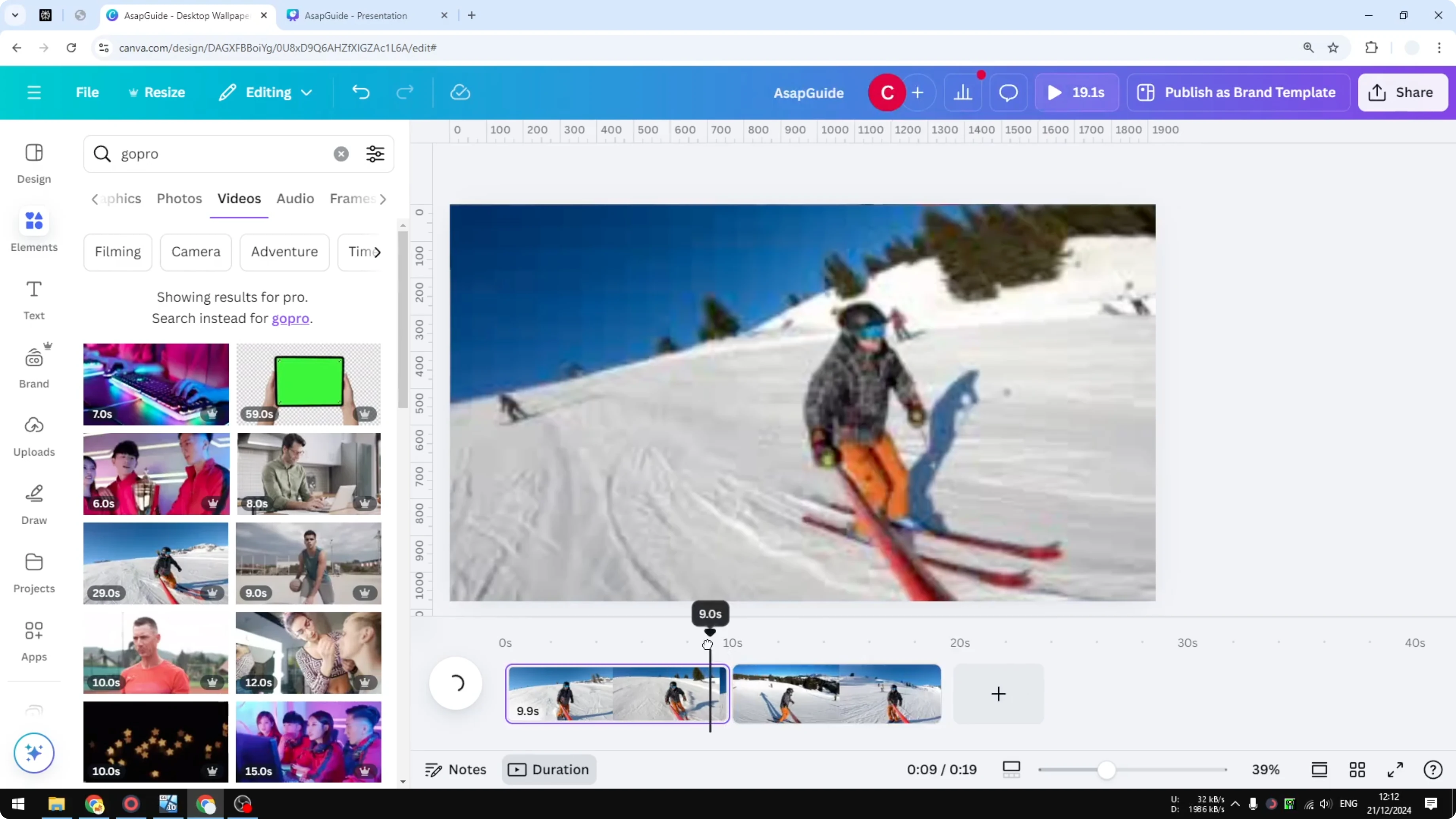
Task: Switch to the Photos tab
Action: click(178, 198)
